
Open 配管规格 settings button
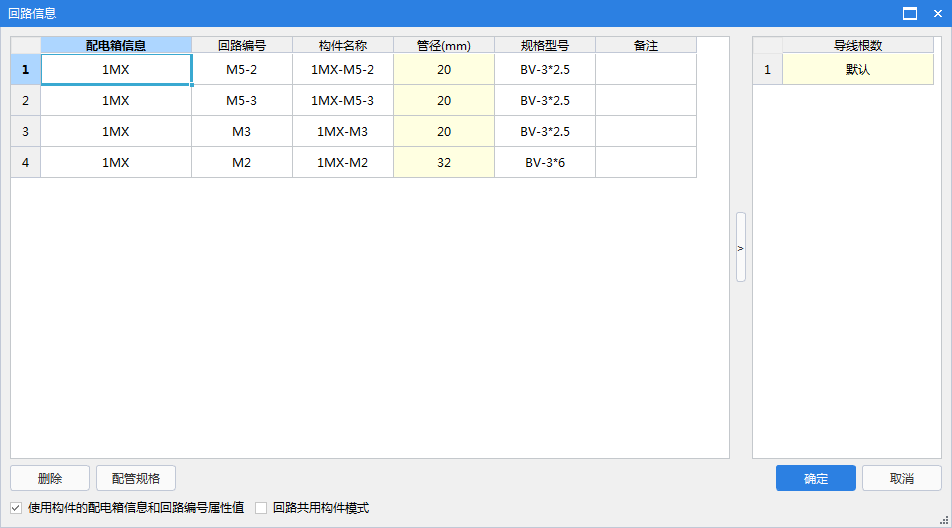(x=135, y=478)
